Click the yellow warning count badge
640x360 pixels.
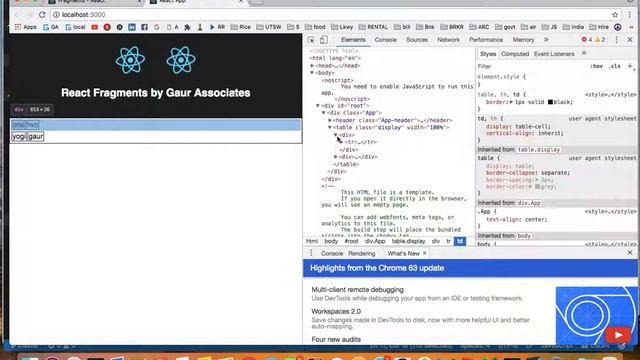click(x=600, y=40)
